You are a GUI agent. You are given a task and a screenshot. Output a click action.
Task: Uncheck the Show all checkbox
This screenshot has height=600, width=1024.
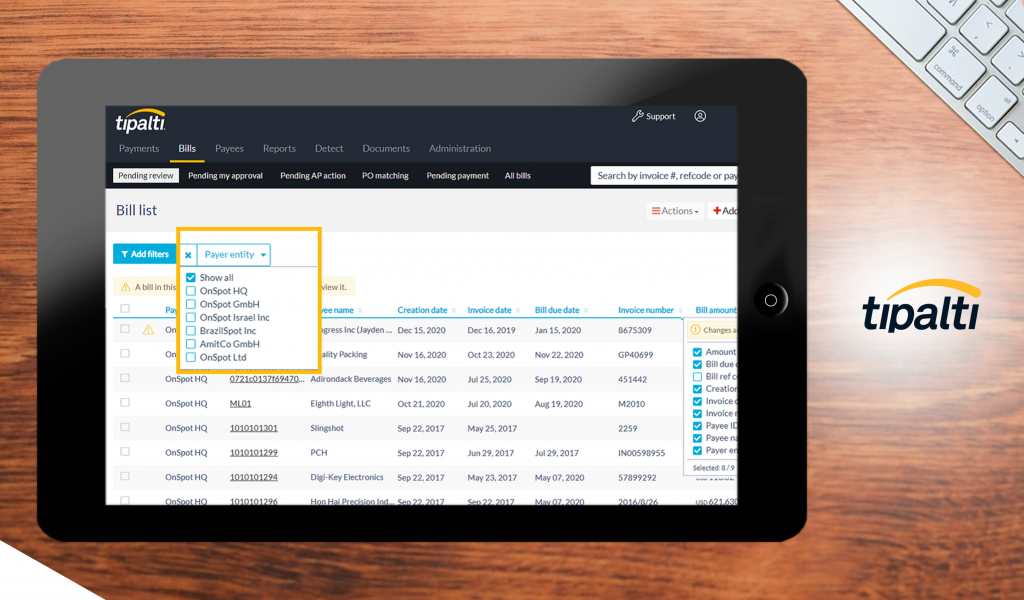coord(191,278)
